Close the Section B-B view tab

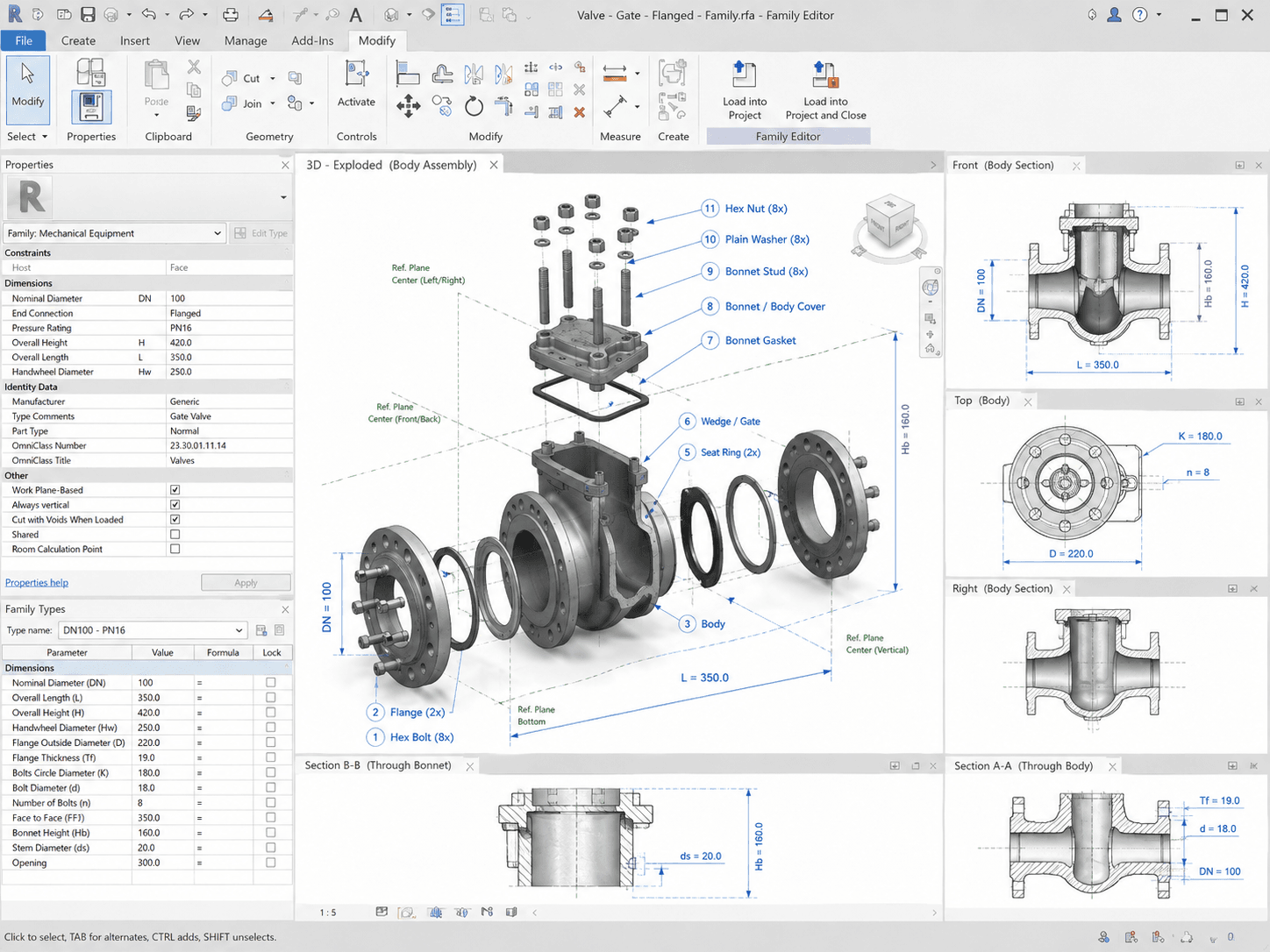(470, 766)
